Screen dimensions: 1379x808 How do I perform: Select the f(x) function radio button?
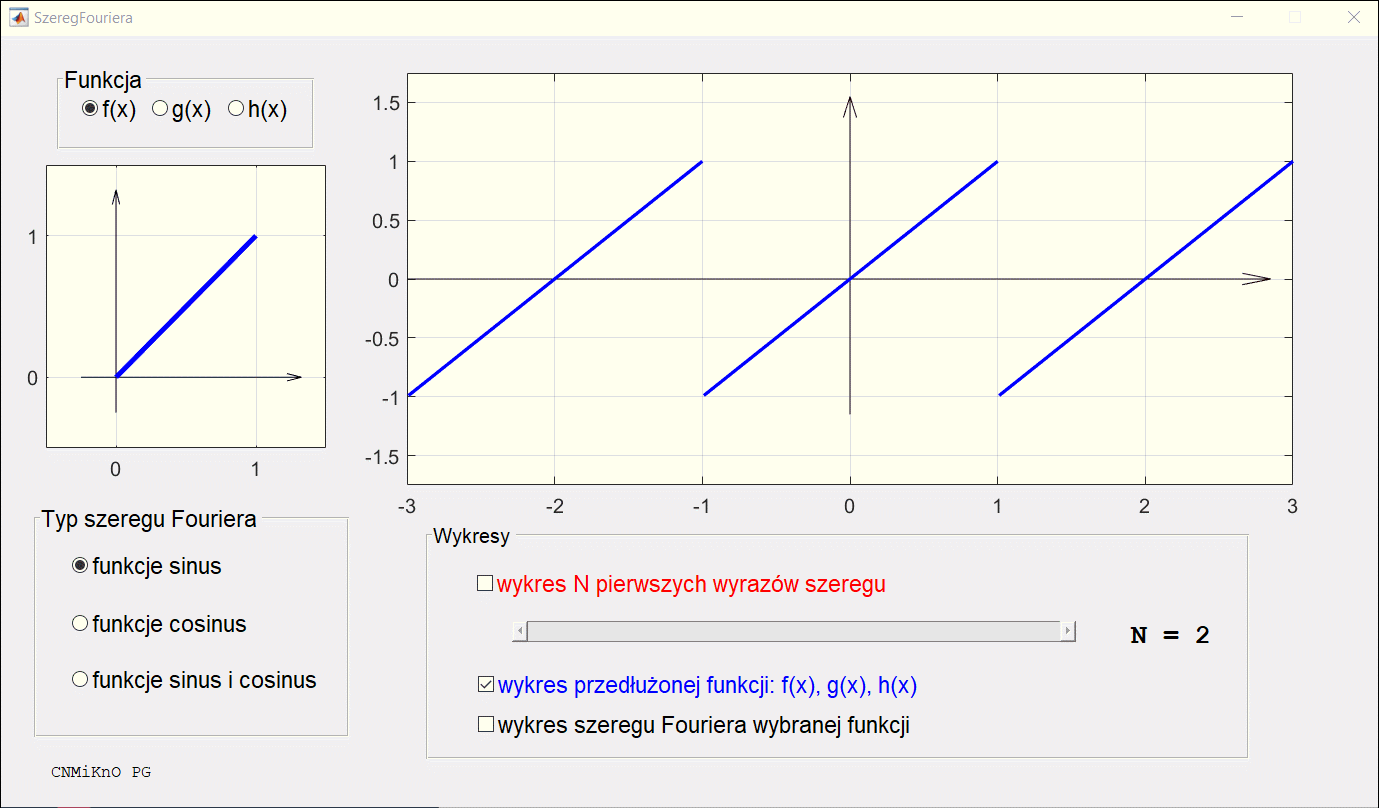coord(90,109)
